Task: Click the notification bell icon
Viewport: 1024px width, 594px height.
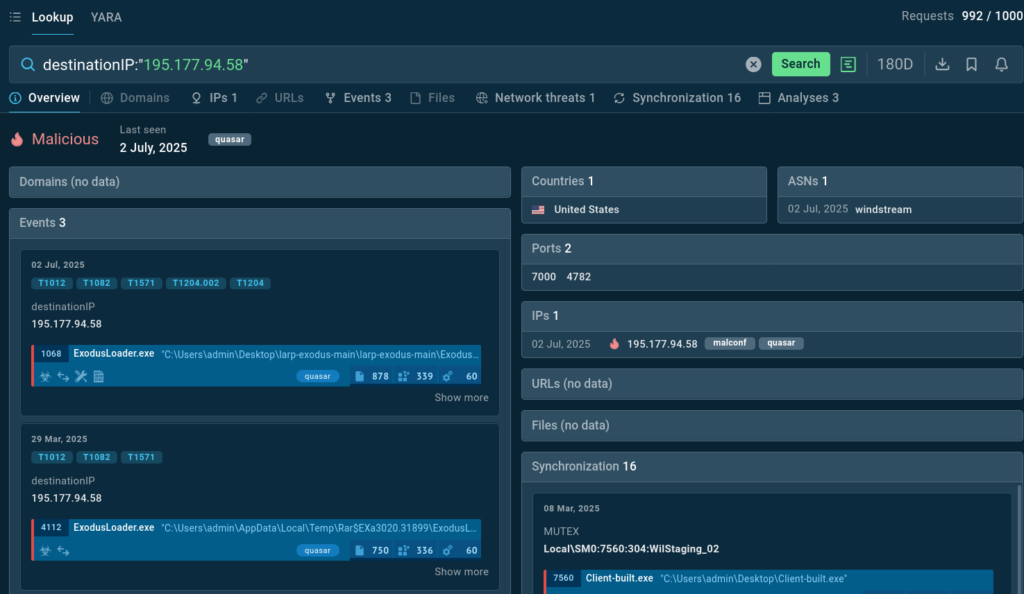Action: pos(1001,64)
